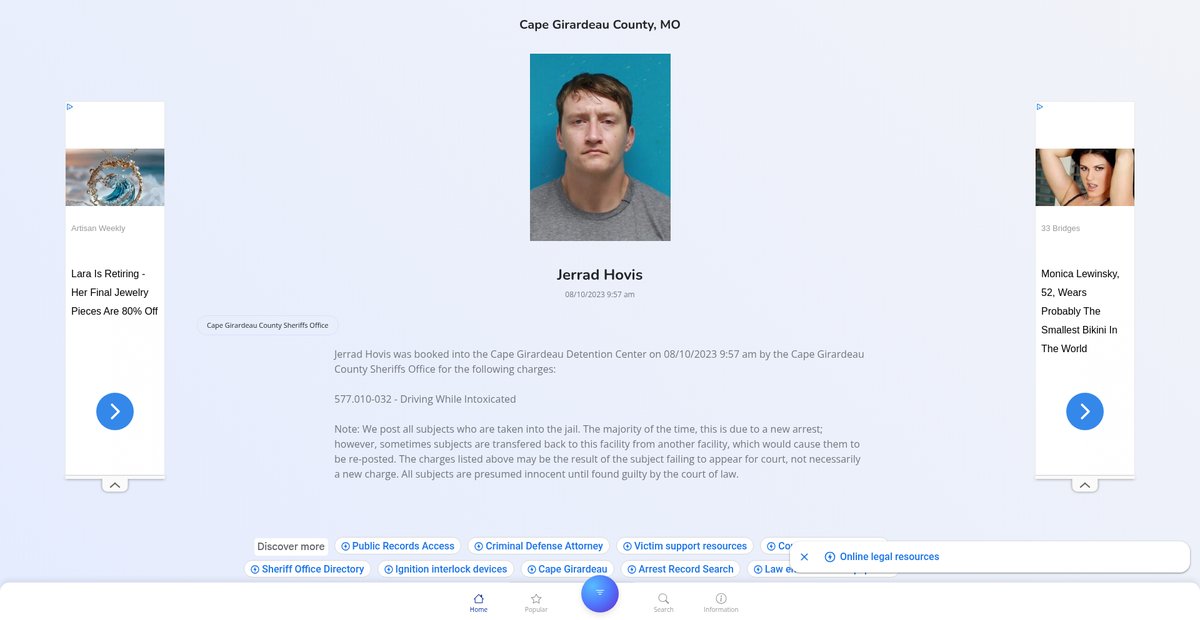
Task: Open Victim support resources suggestion
Action: coord(685,546)
